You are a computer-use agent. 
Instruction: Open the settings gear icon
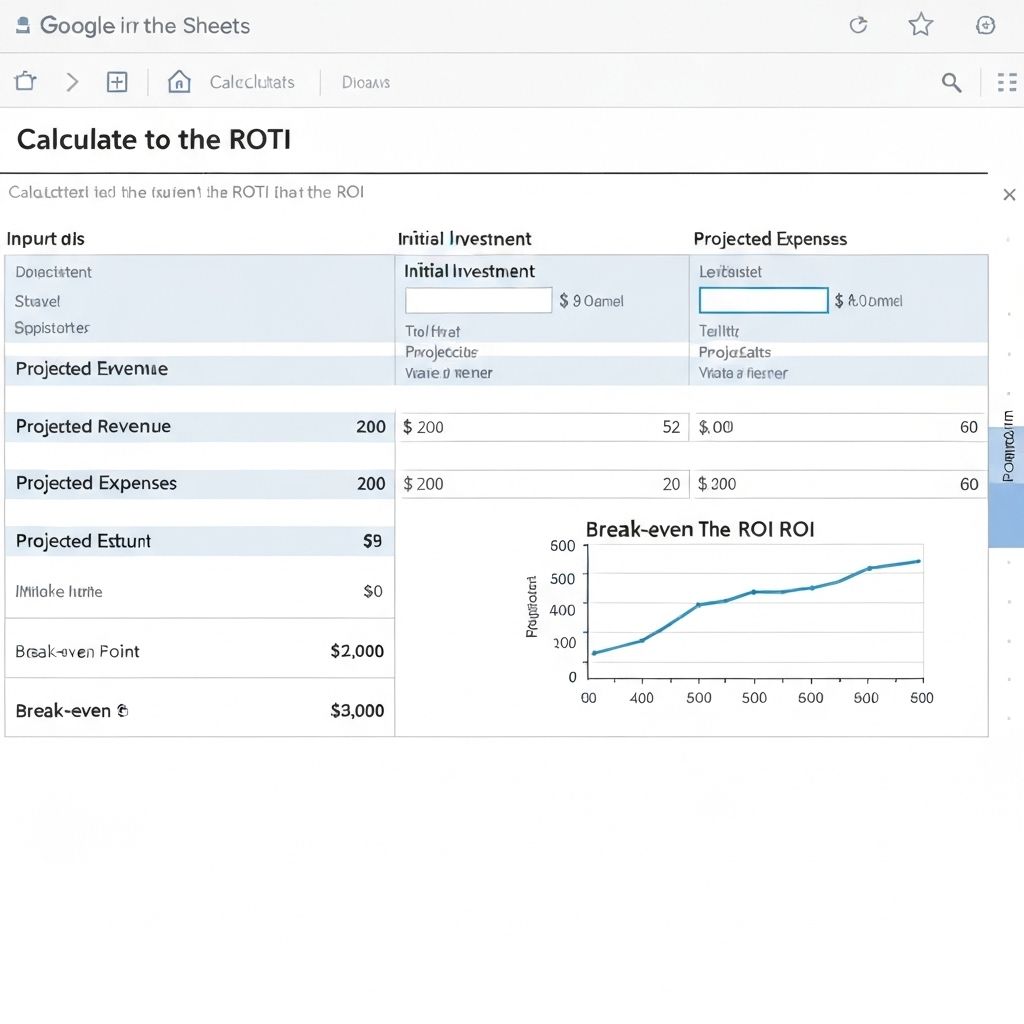(x=986, y=25)
